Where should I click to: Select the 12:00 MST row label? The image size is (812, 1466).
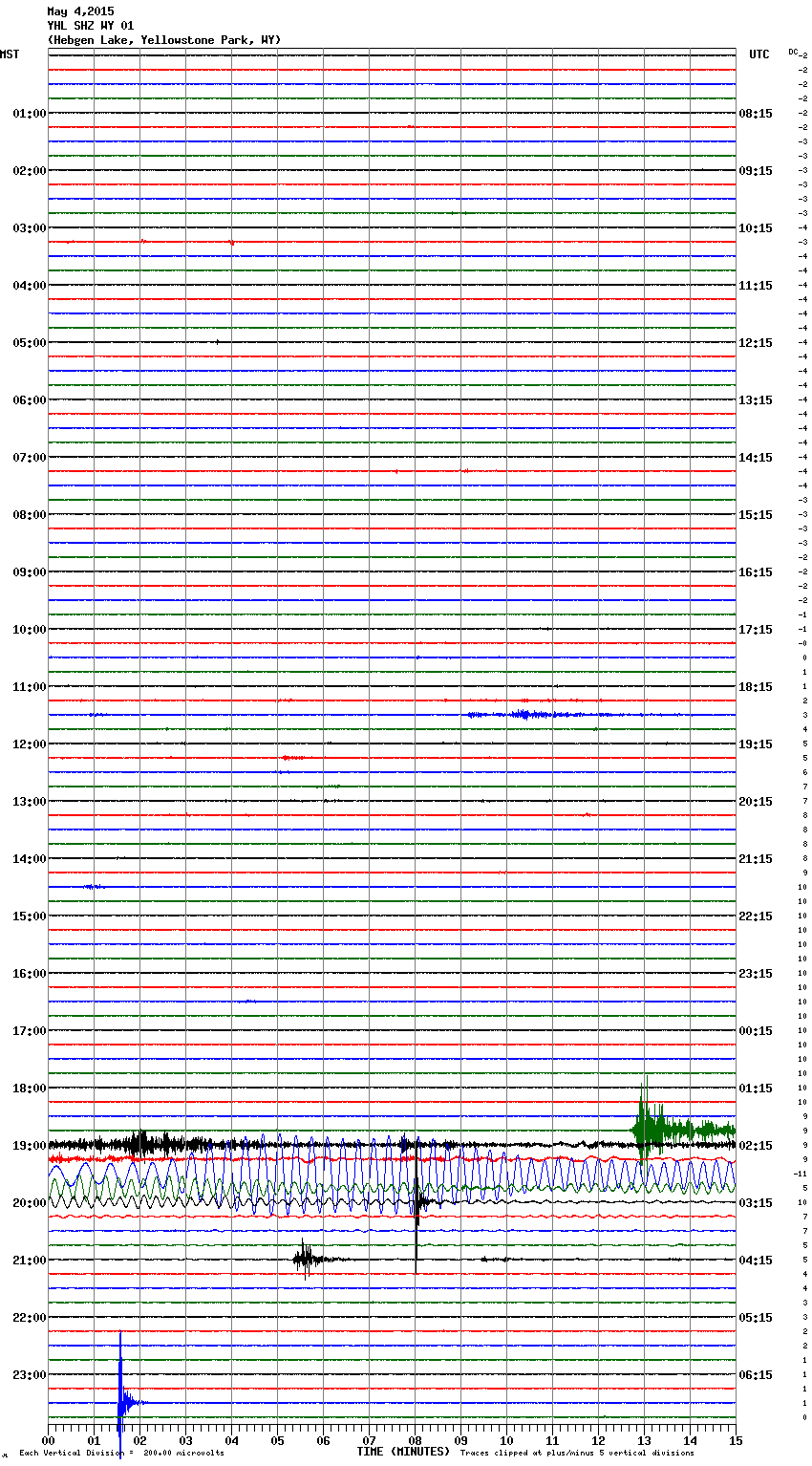30,744
